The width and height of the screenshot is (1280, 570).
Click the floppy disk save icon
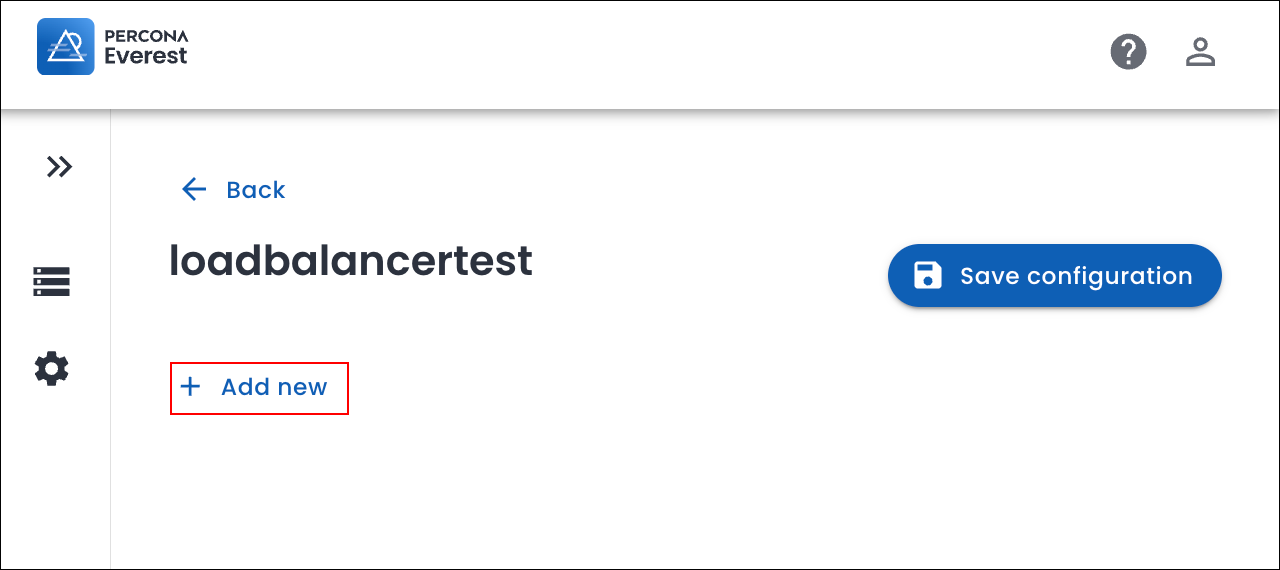coord(928,276)
